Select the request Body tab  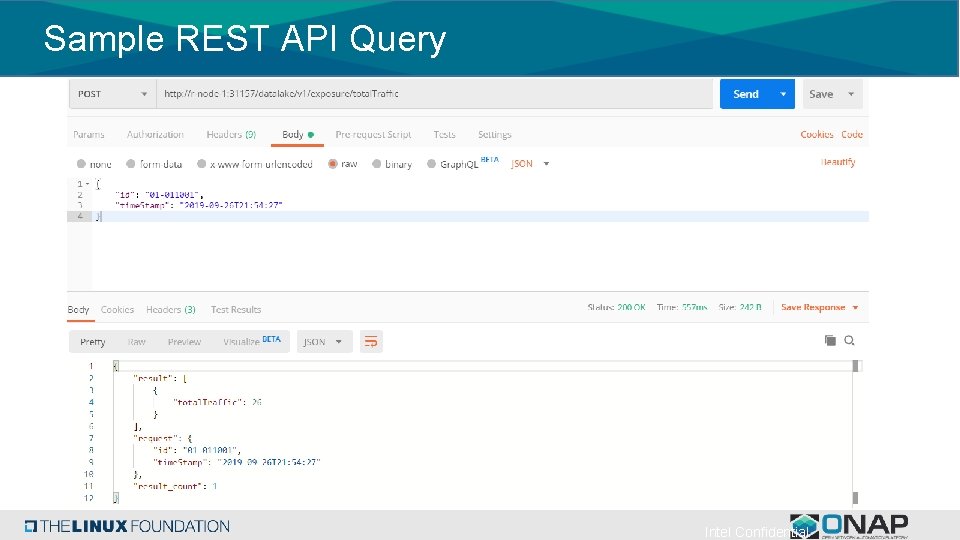pos(298,134)
